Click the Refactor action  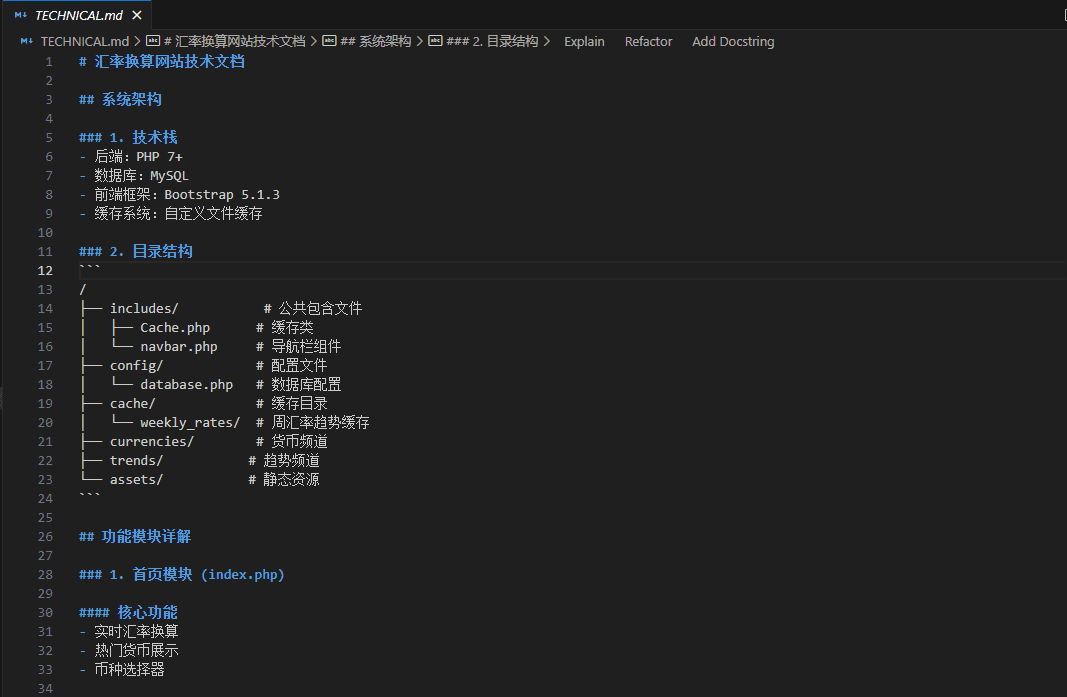click(649, 42)
